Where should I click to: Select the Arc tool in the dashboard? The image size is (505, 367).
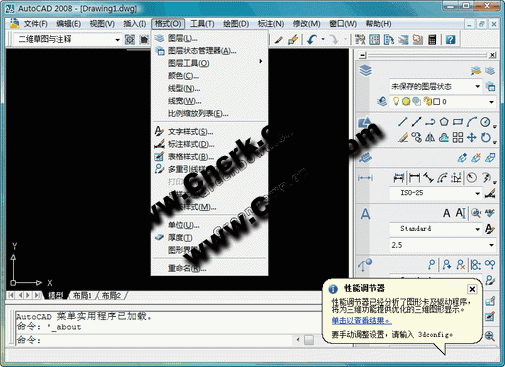pos(471,122)
